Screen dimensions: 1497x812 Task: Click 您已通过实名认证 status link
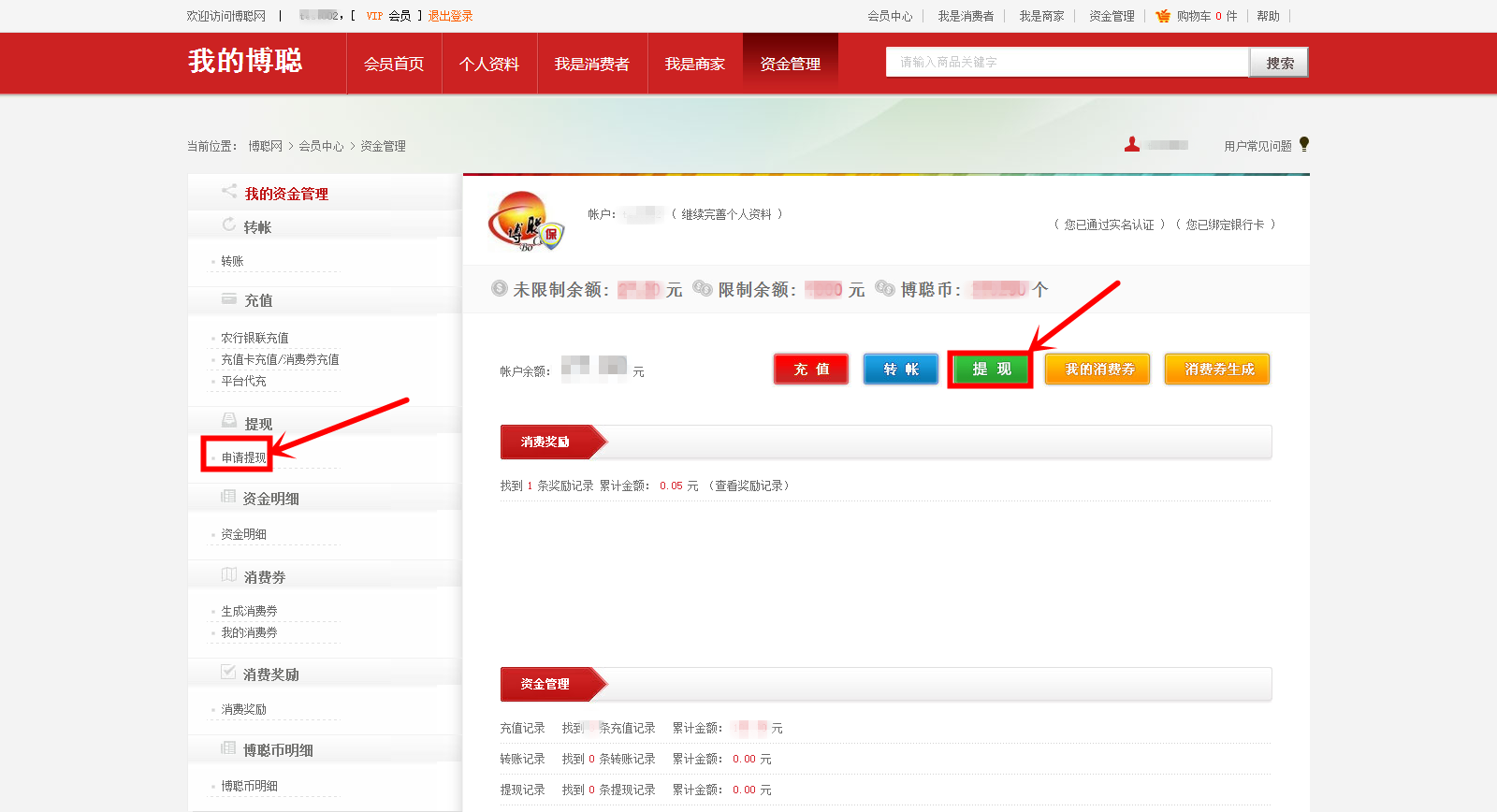pyautogui.click(x=1109, y=225)
